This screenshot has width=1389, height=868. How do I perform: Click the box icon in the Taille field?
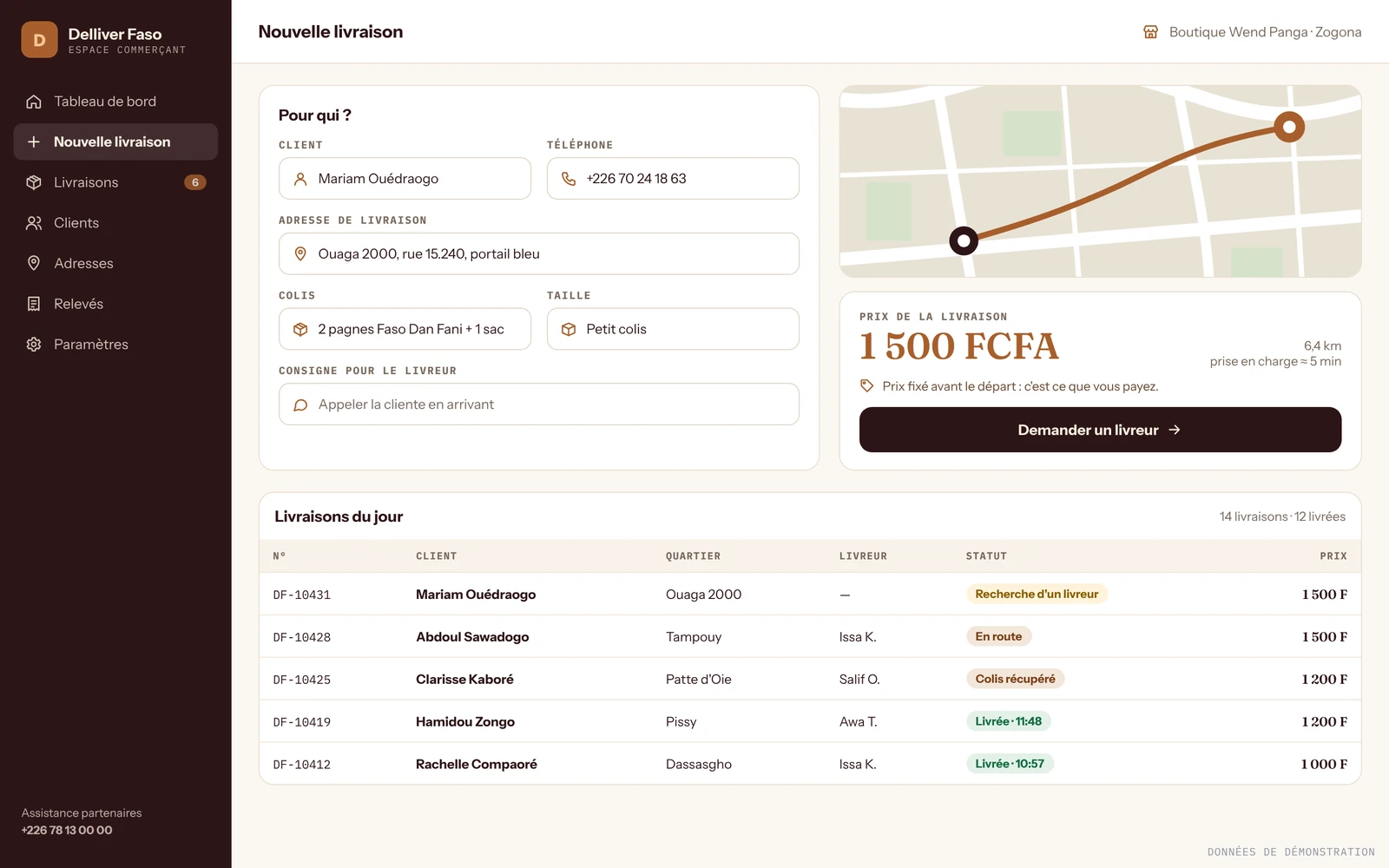pyautogui.click(x=569, y=329)
